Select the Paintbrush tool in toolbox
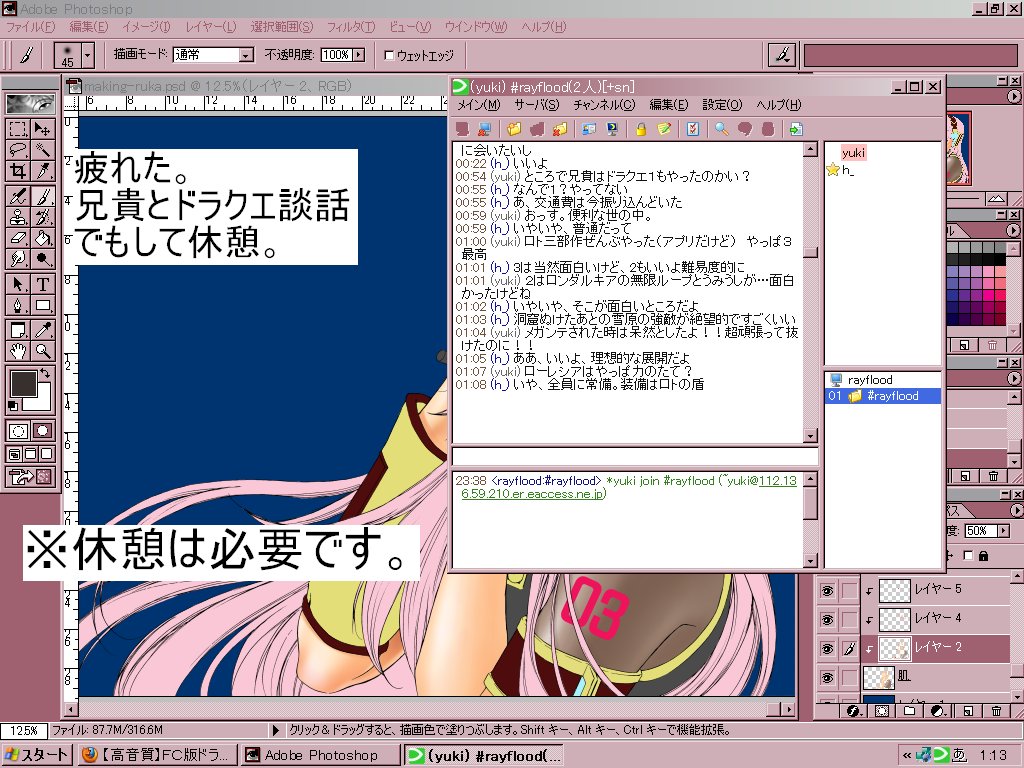1024x768 pixels. [42, 195]
